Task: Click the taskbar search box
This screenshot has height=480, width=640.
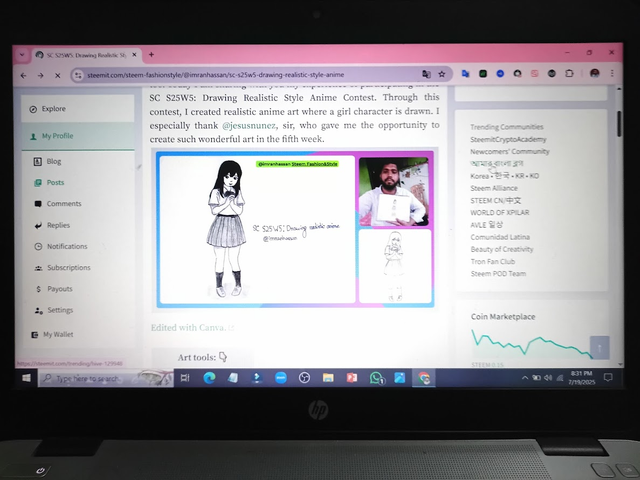Action: (x=105, y=379)
